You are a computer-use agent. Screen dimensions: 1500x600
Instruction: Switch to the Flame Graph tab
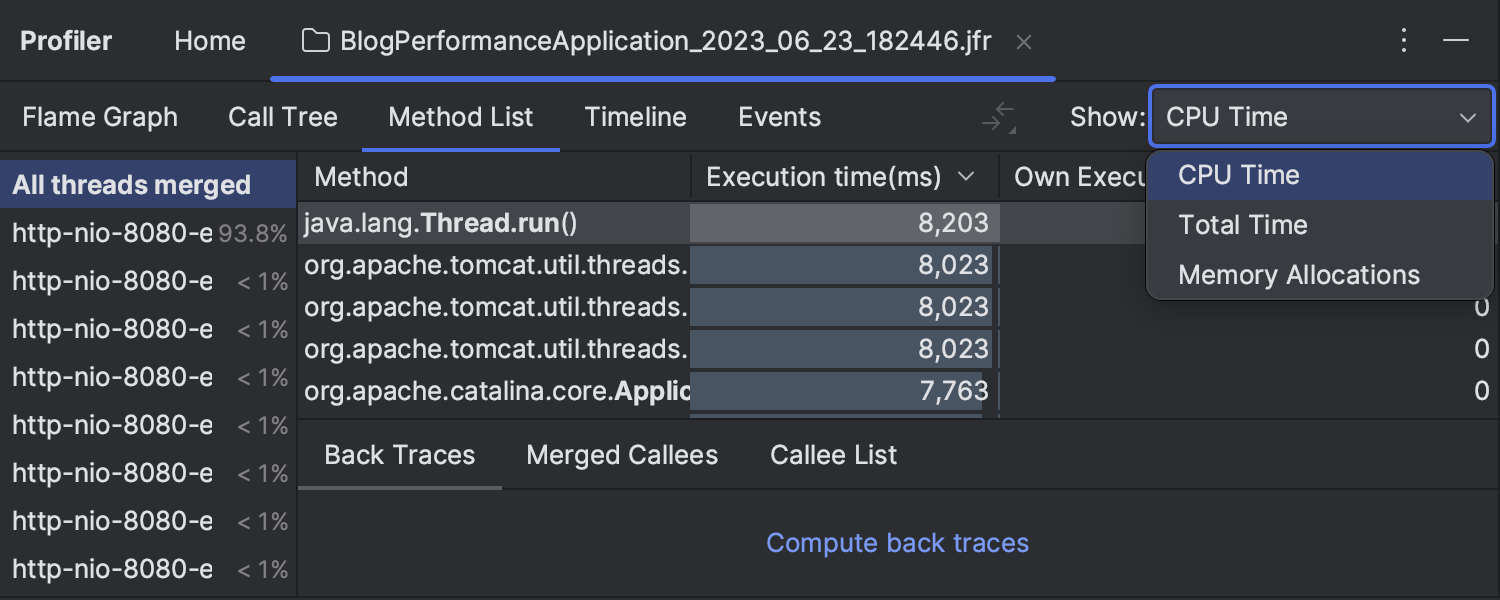coord(100,117)
